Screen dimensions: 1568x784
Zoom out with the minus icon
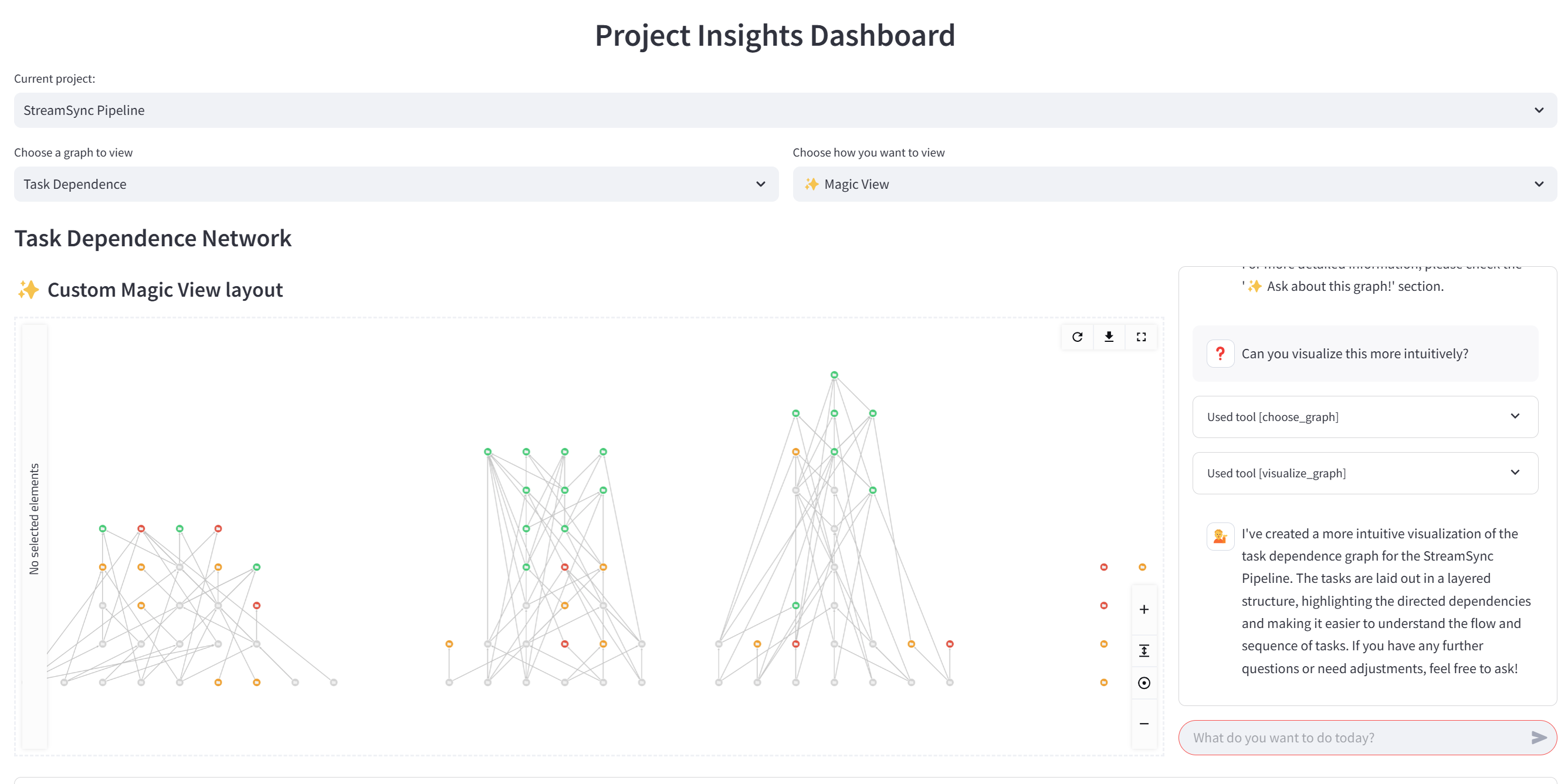(1144, 723)
